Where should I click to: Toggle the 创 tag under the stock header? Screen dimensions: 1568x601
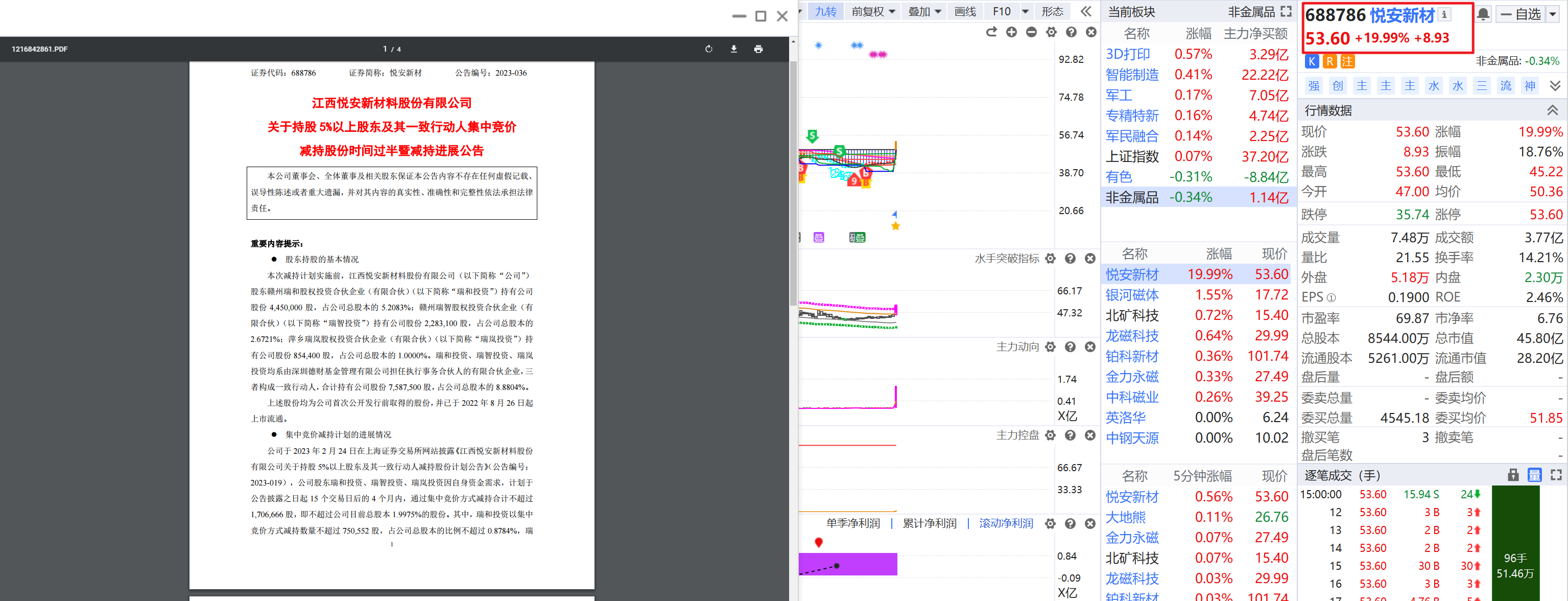pyautogui.click(x=1338, y=86)
